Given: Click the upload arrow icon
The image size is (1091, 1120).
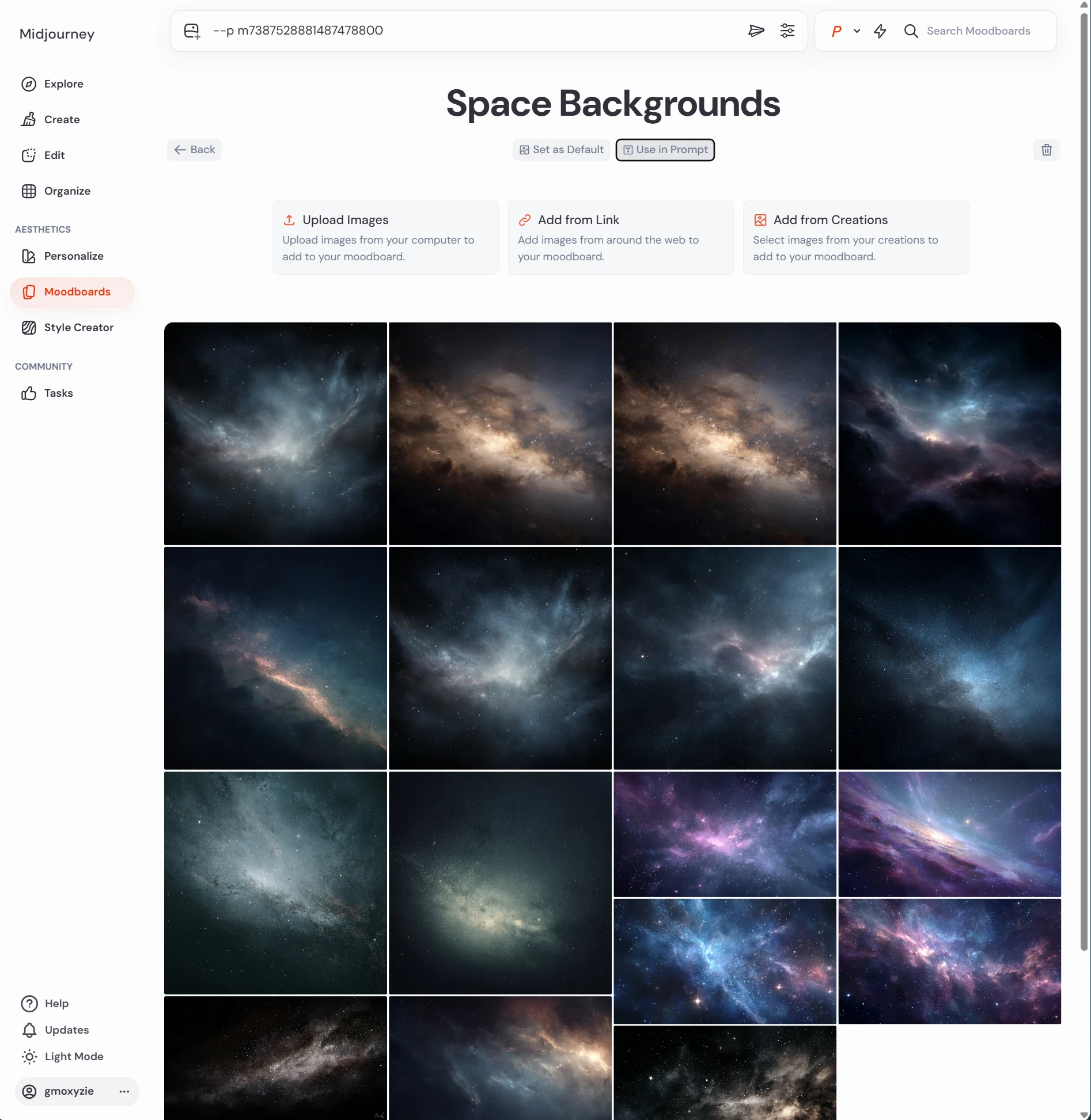Looking at the screenshot, I should (x=289, y=220).
